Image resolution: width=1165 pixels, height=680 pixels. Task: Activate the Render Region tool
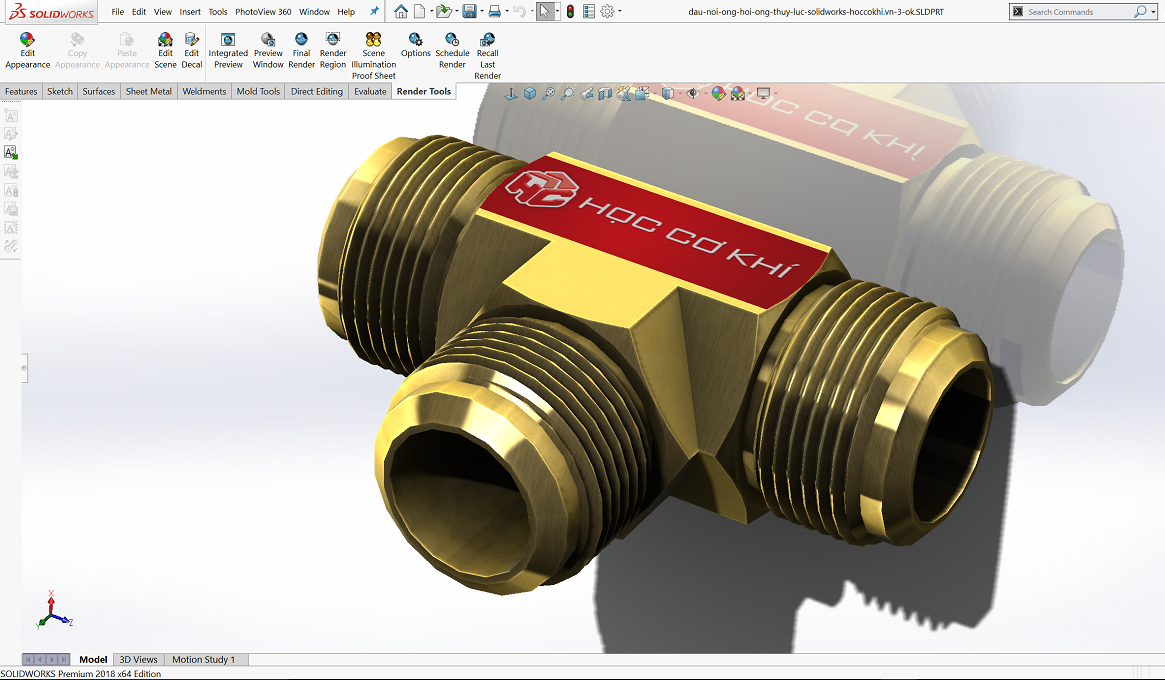333,51
